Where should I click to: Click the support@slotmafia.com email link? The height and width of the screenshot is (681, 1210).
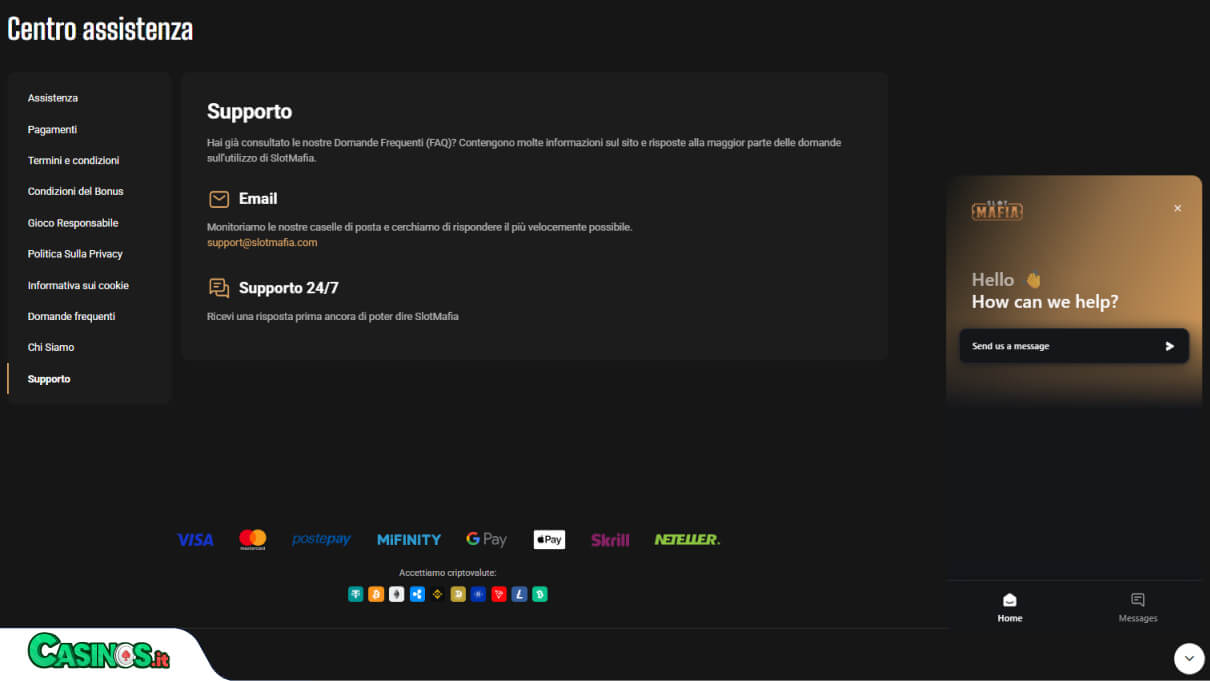tap(262, 242)
